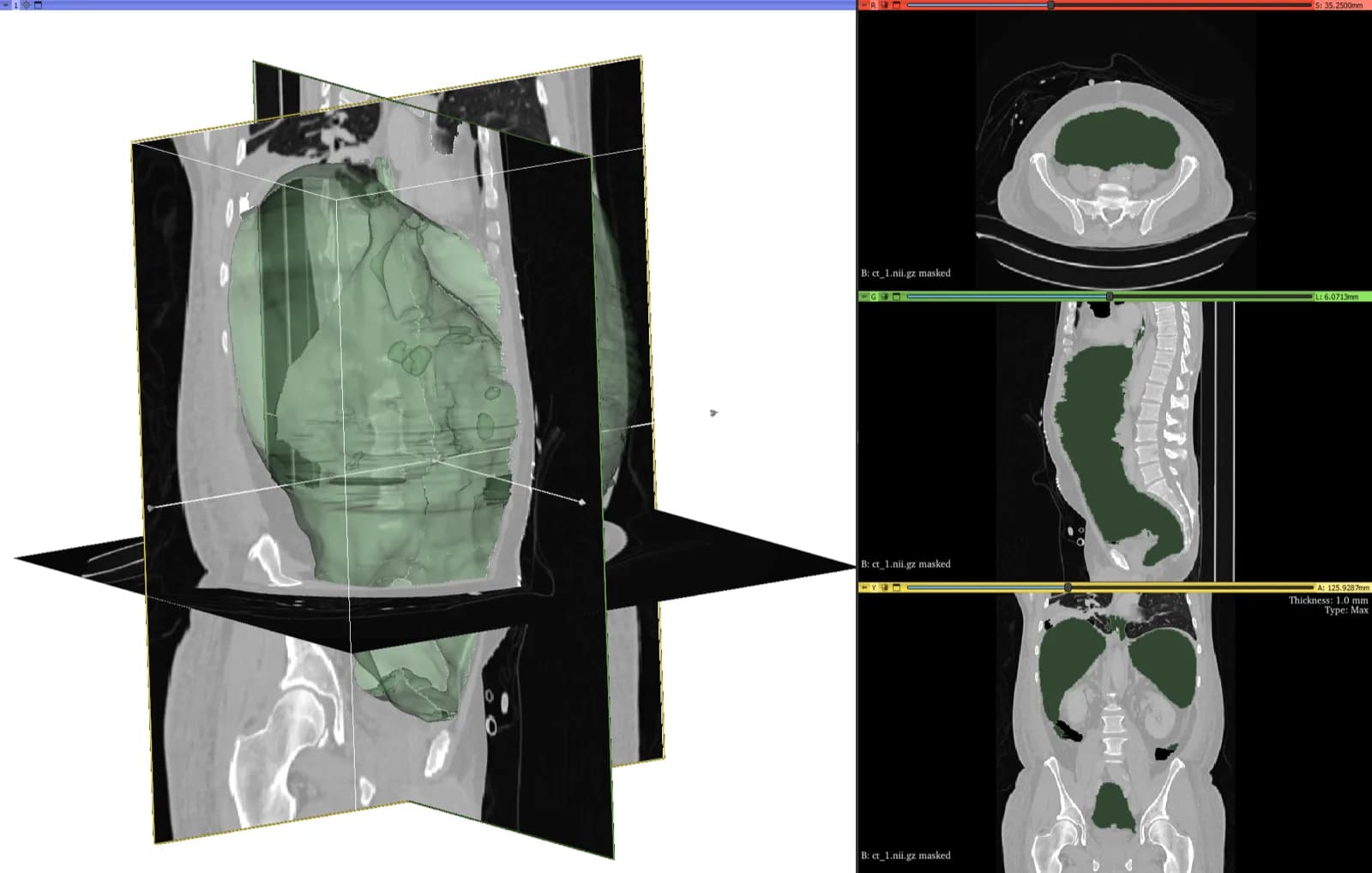1372x873 pixels.
Task: Maximize the 3D view layout
Action: pos(38,5)
